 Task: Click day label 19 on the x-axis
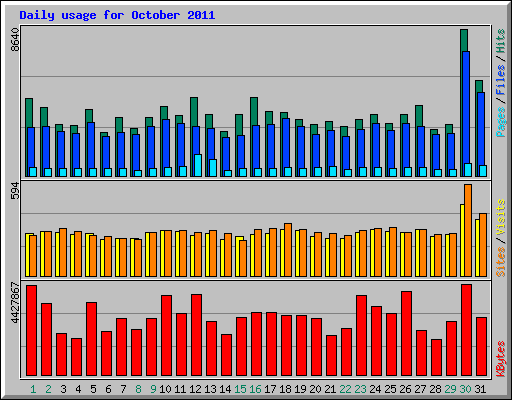[x=300, y=389]
